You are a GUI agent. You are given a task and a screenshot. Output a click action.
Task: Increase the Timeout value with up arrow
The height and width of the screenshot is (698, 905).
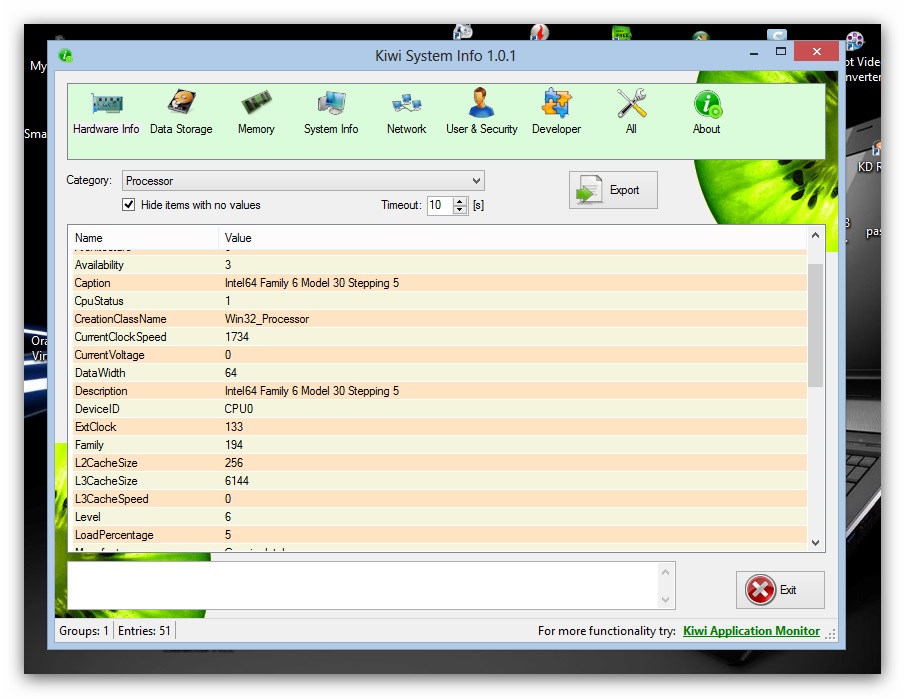pyautogui.click(x=460, y=201)
